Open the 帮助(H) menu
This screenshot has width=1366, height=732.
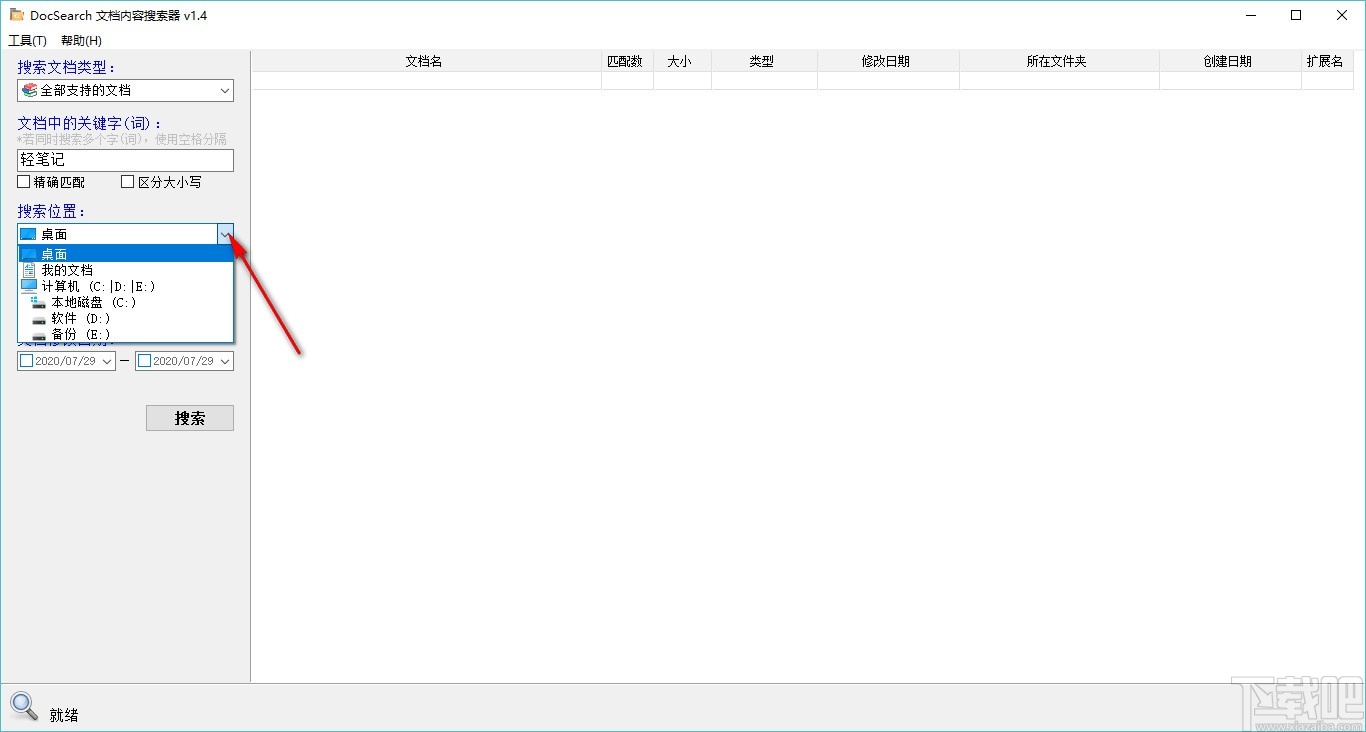(79, 40)
